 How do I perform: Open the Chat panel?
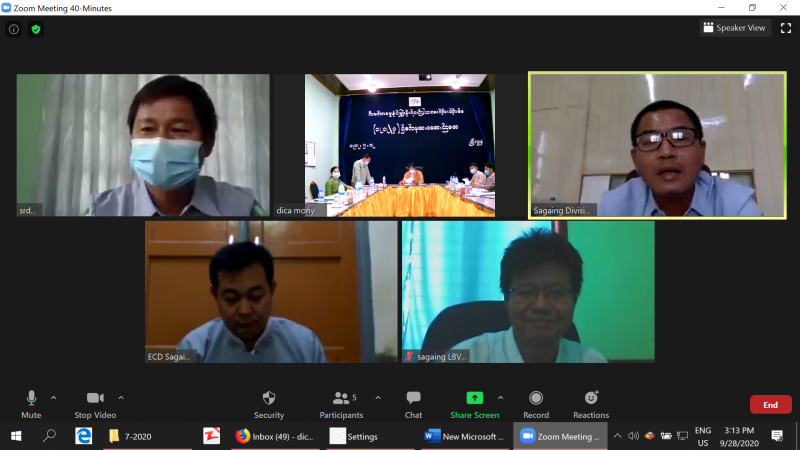[413, 402]
